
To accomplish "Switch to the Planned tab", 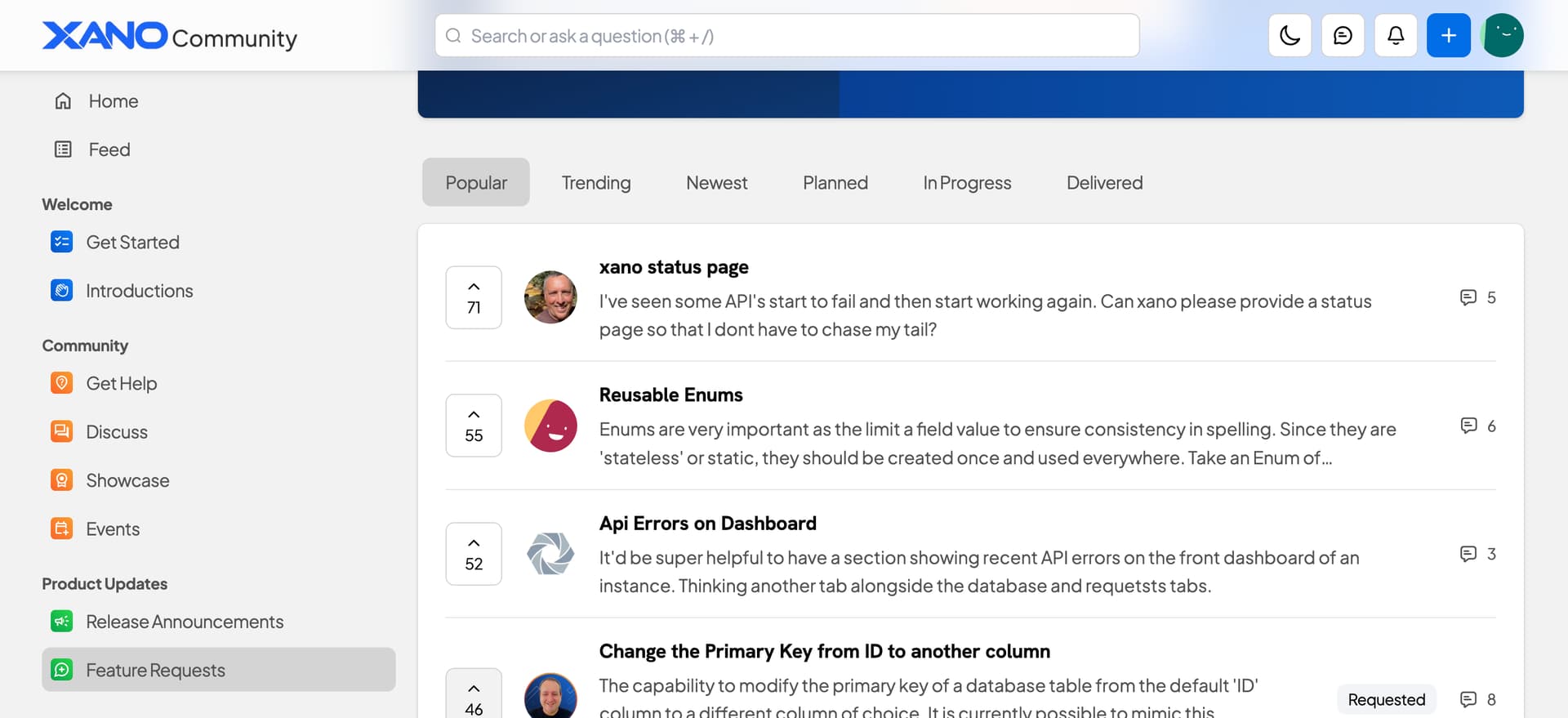I will pyautogui.click(x=835, y=182).
